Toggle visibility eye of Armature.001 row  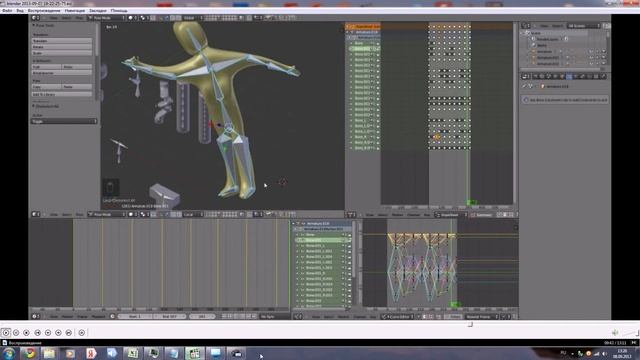click(591, 58)
